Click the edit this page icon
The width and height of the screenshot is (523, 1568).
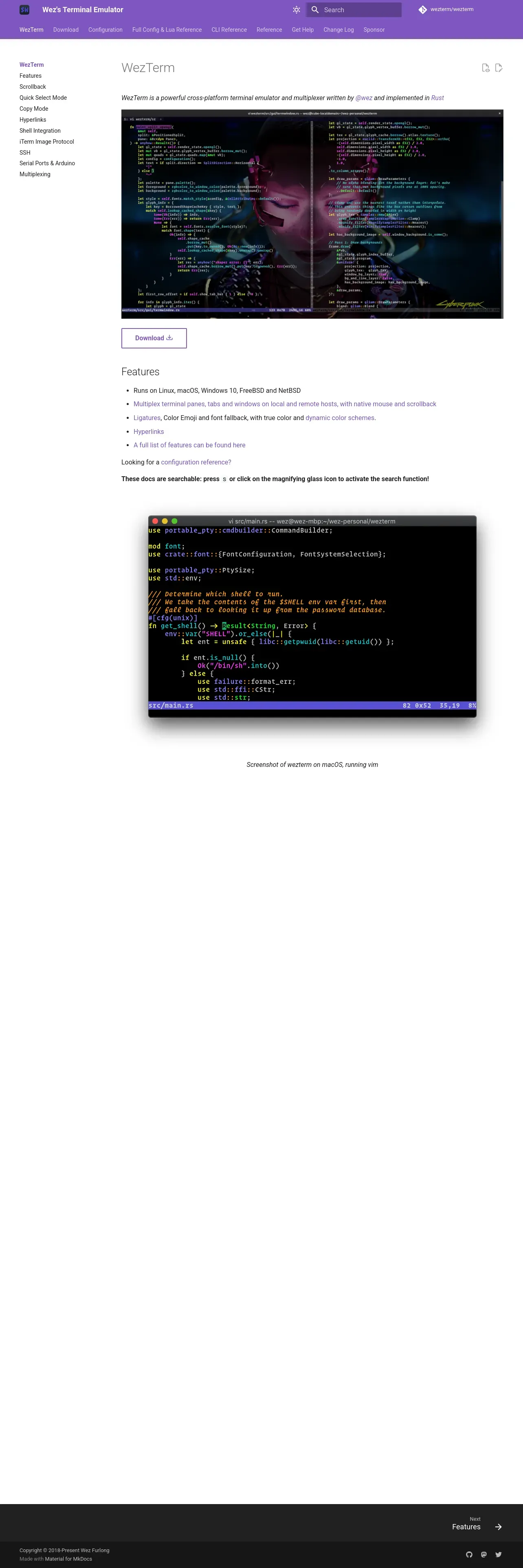click(499, 68)
